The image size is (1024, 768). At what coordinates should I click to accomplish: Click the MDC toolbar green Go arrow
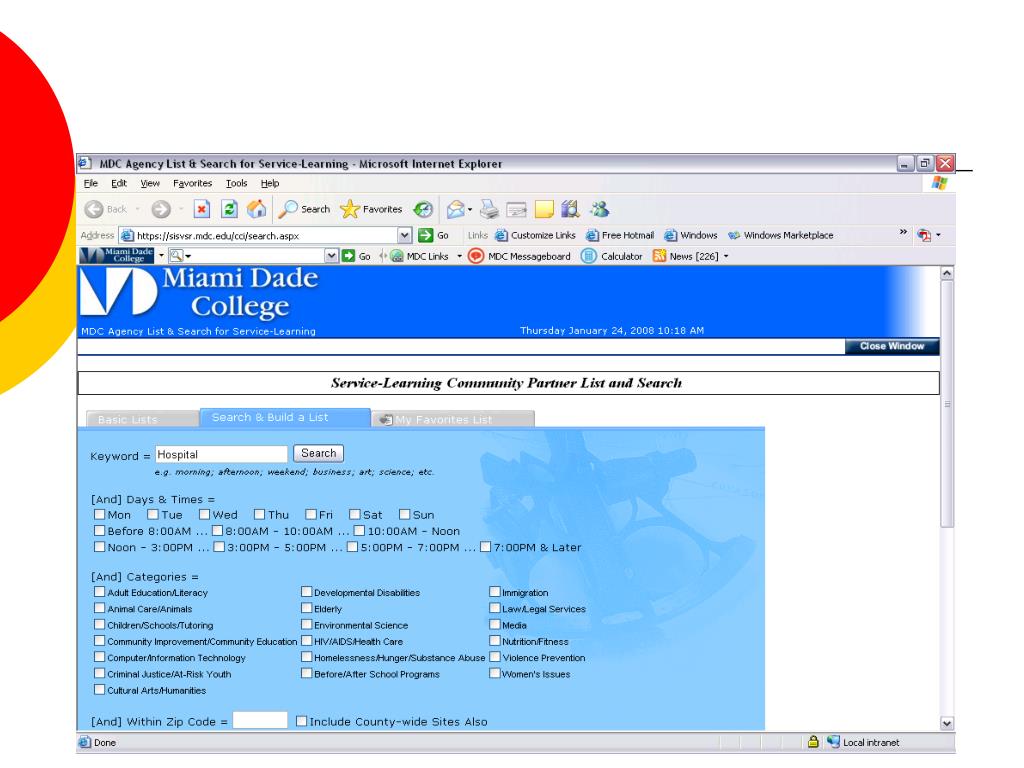(349, 256)
